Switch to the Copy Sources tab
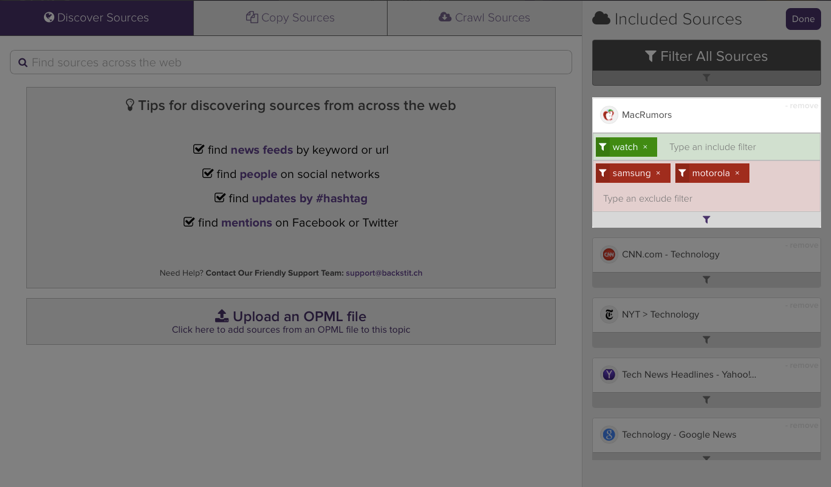 click(290, 18)
